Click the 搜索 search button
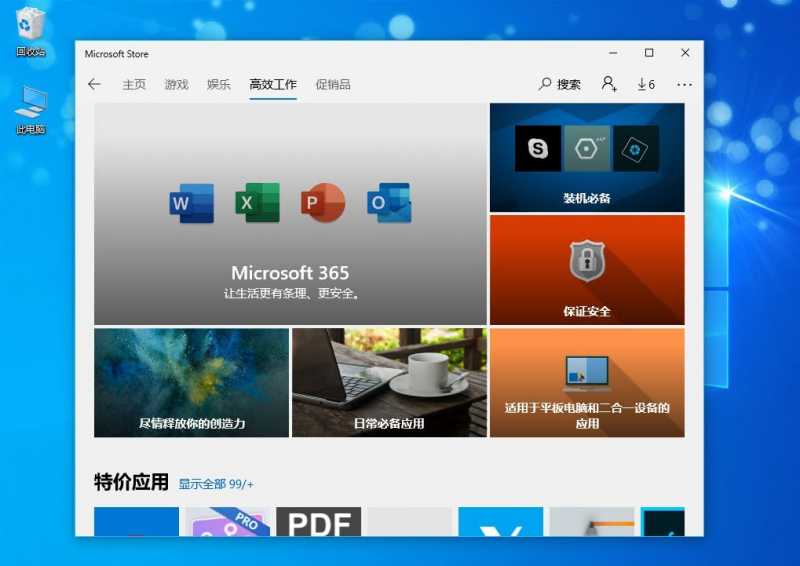The width and height of the screenshot is (800, 566). point(560,84)
